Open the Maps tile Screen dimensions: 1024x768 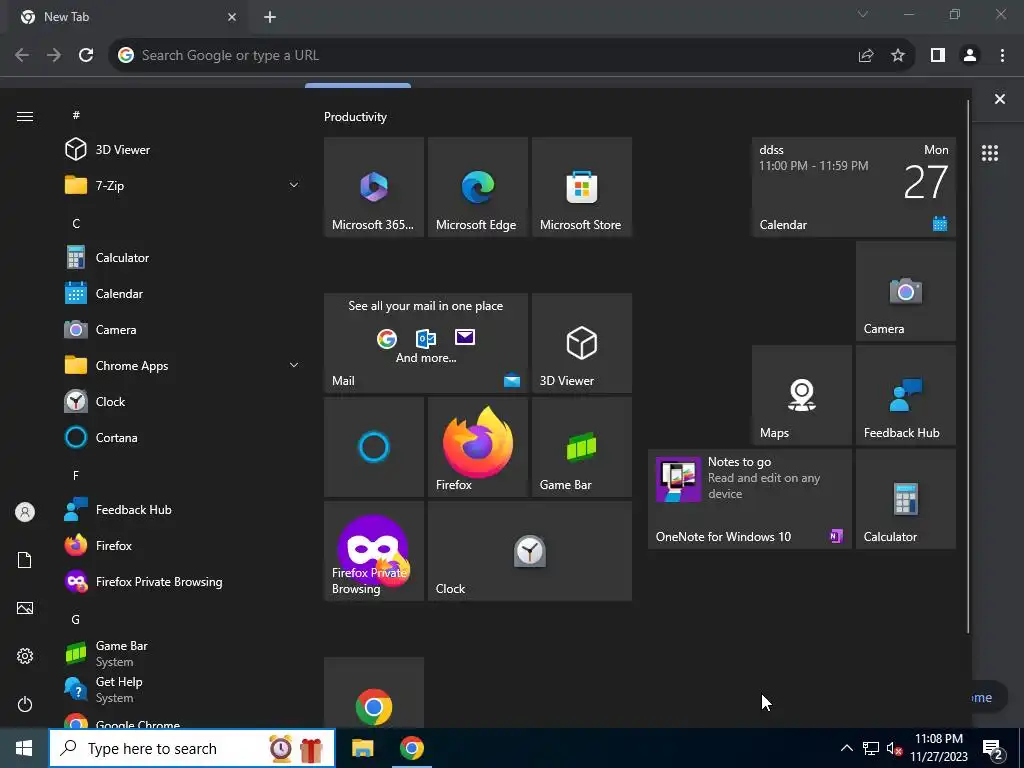(802, 395)
